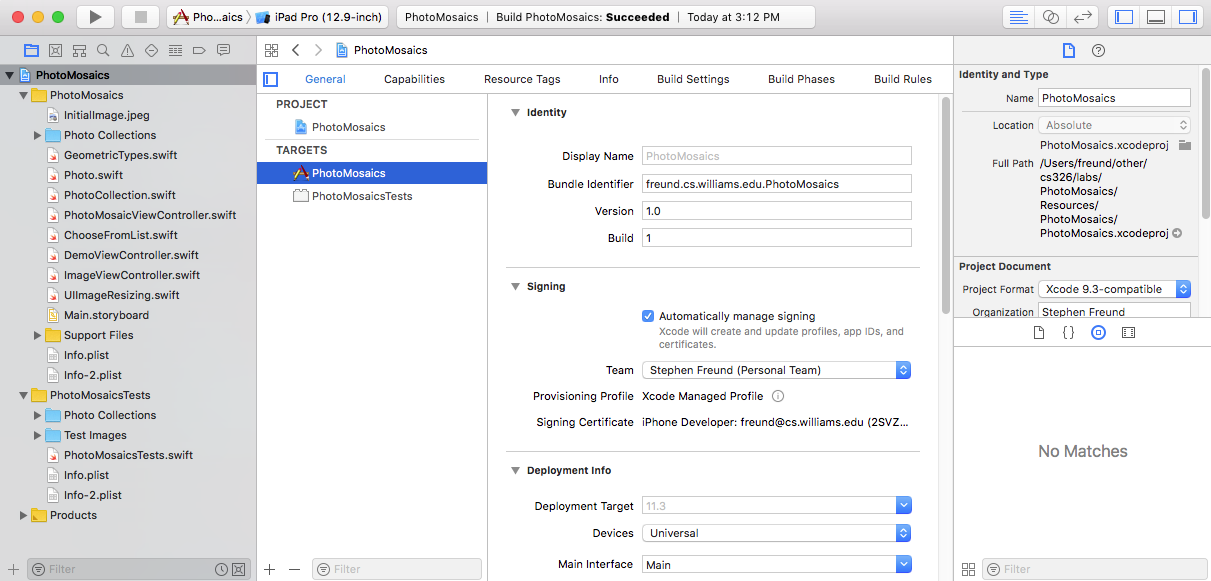The width and height of the screenshot is (1211, 581).
Task: Expand the Support Files folder
Action: 38,335
